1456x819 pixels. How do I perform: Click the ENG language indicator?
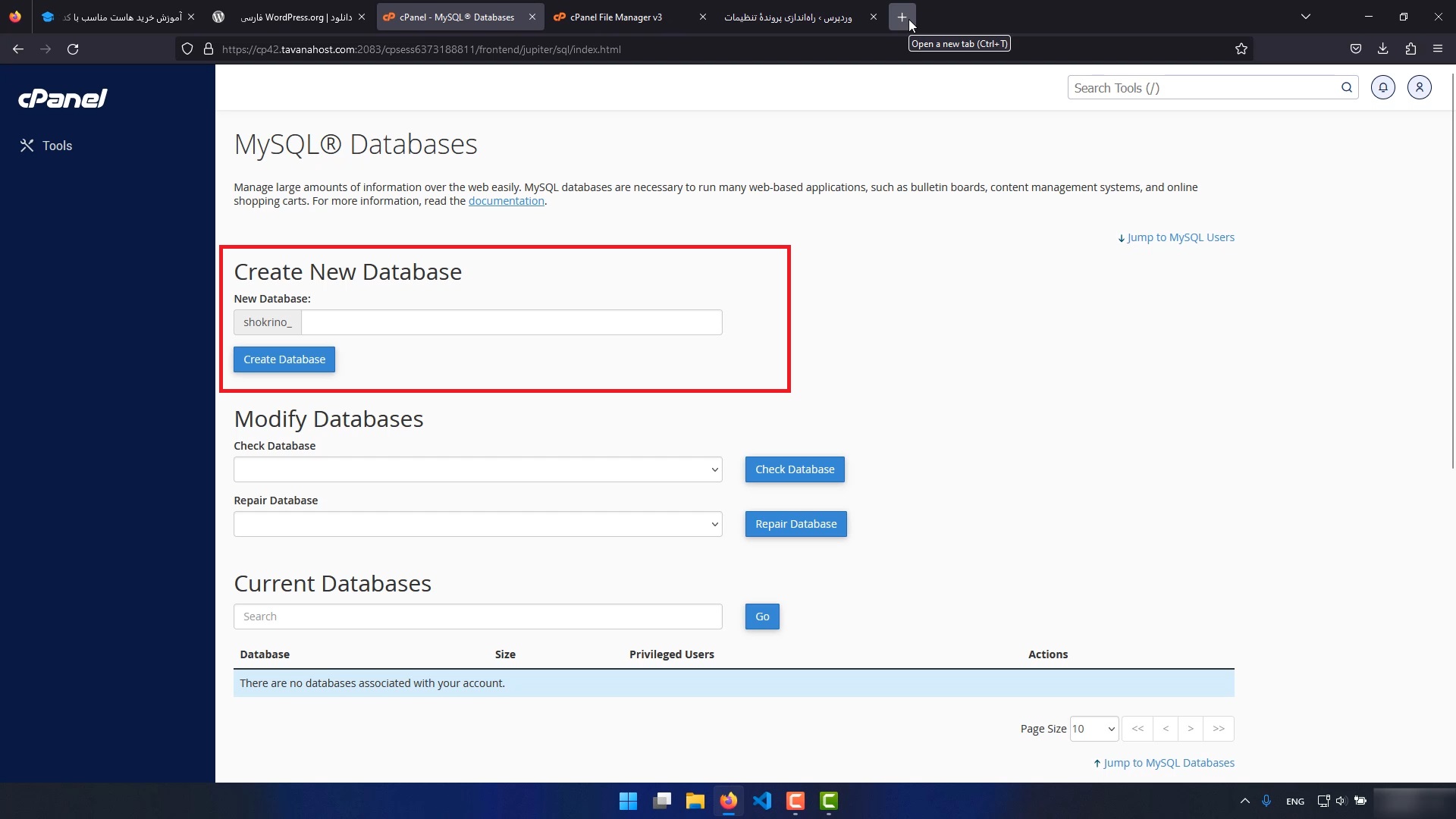pos(1295,802)
